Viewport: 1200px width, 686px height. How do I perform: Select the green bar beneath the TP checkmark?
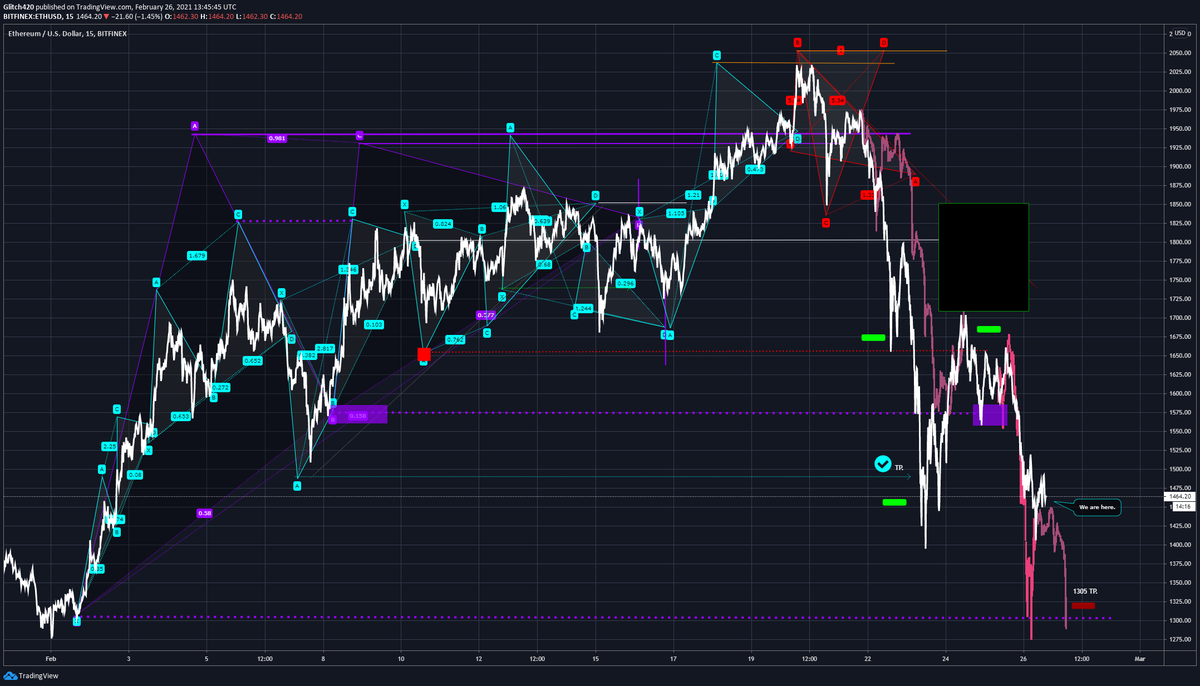(894, 502)
